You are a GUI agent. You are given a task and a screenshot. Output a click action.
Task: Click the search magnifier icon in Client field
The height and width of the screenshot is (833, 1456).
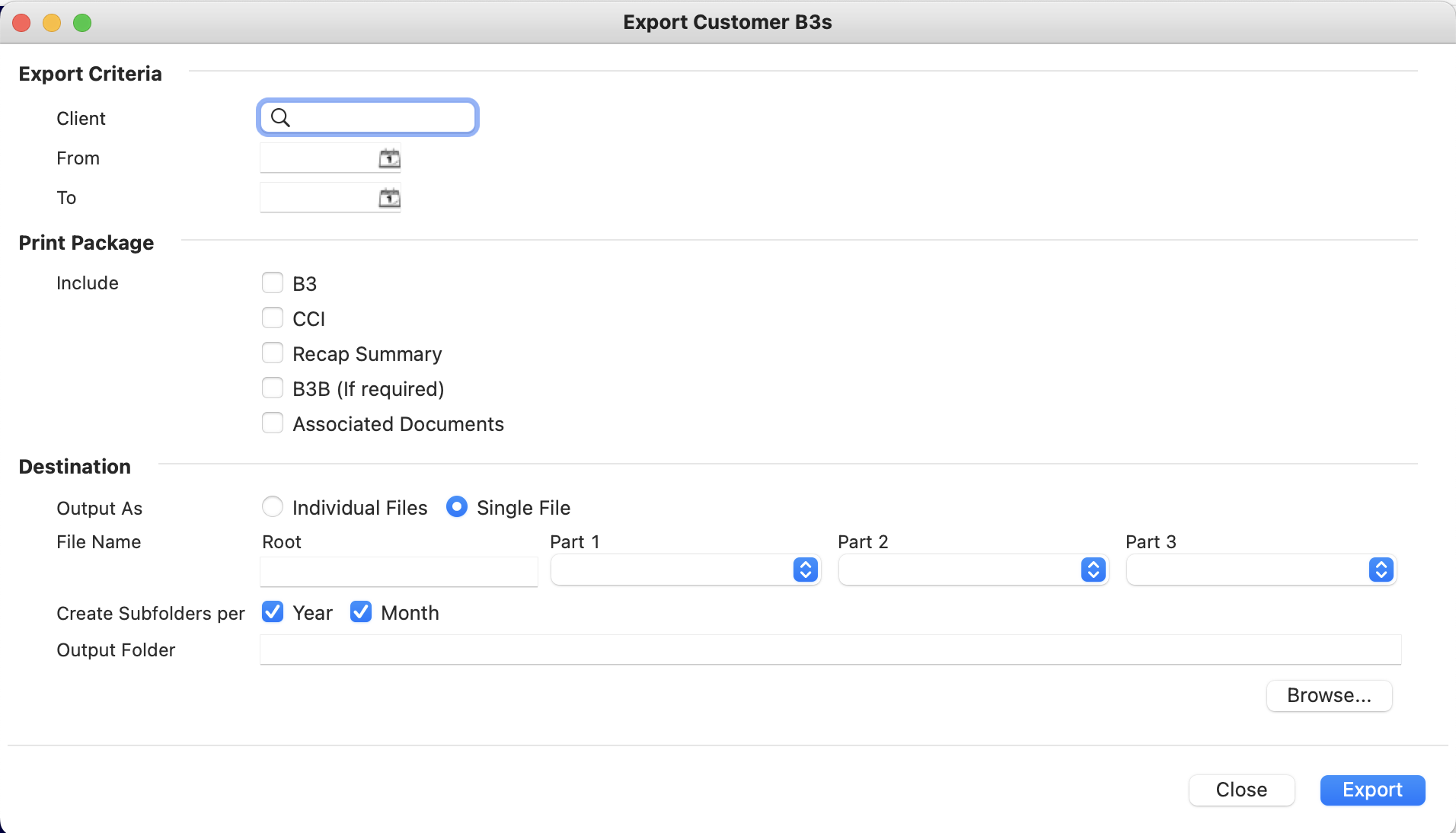[280, 117]
